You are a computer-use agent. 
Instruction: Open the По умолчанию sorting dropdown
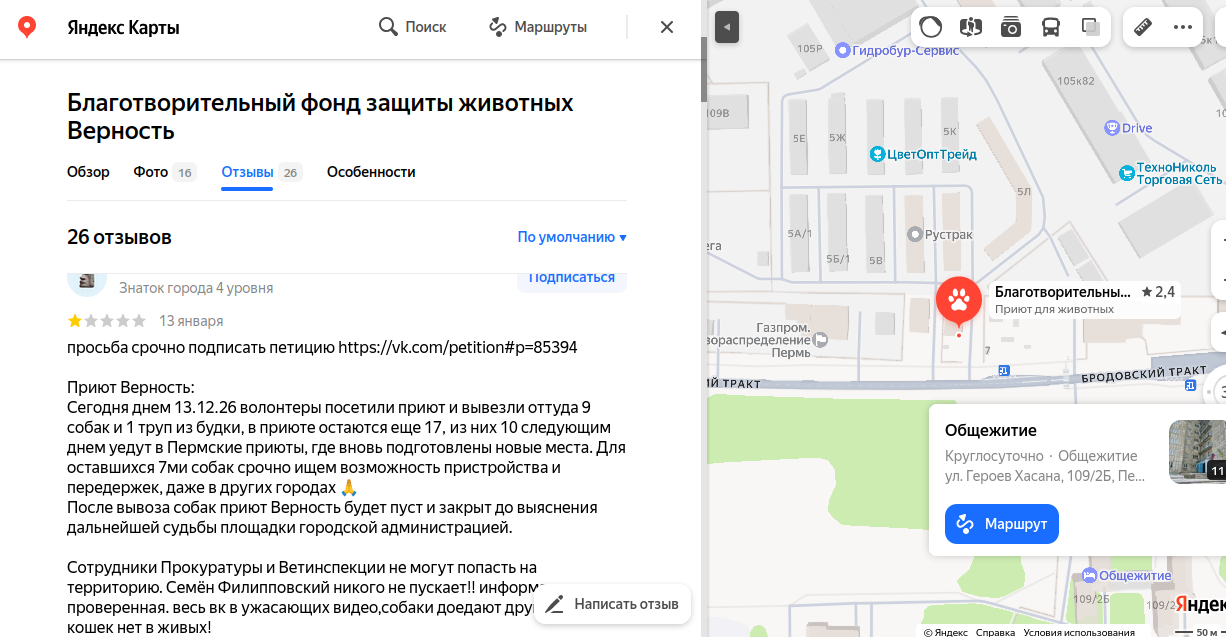click(x=572, y=237)
